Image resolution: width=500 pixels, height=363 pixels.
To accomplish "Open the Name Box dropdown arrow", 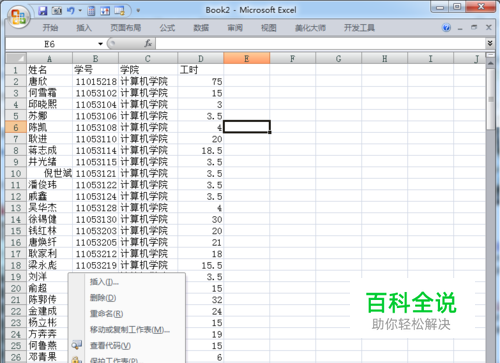I will click(100, 44).
